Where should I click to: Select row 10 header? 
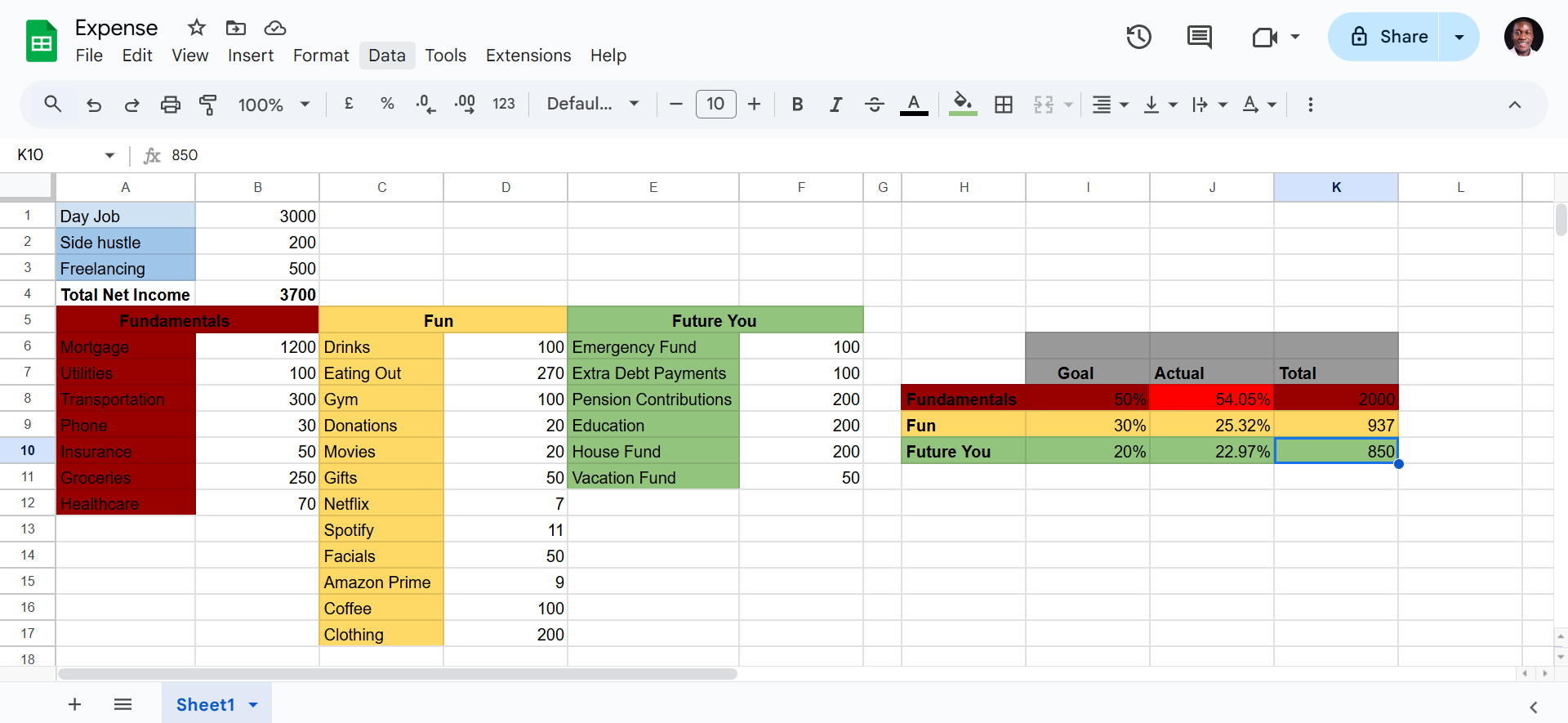point(28,450)
